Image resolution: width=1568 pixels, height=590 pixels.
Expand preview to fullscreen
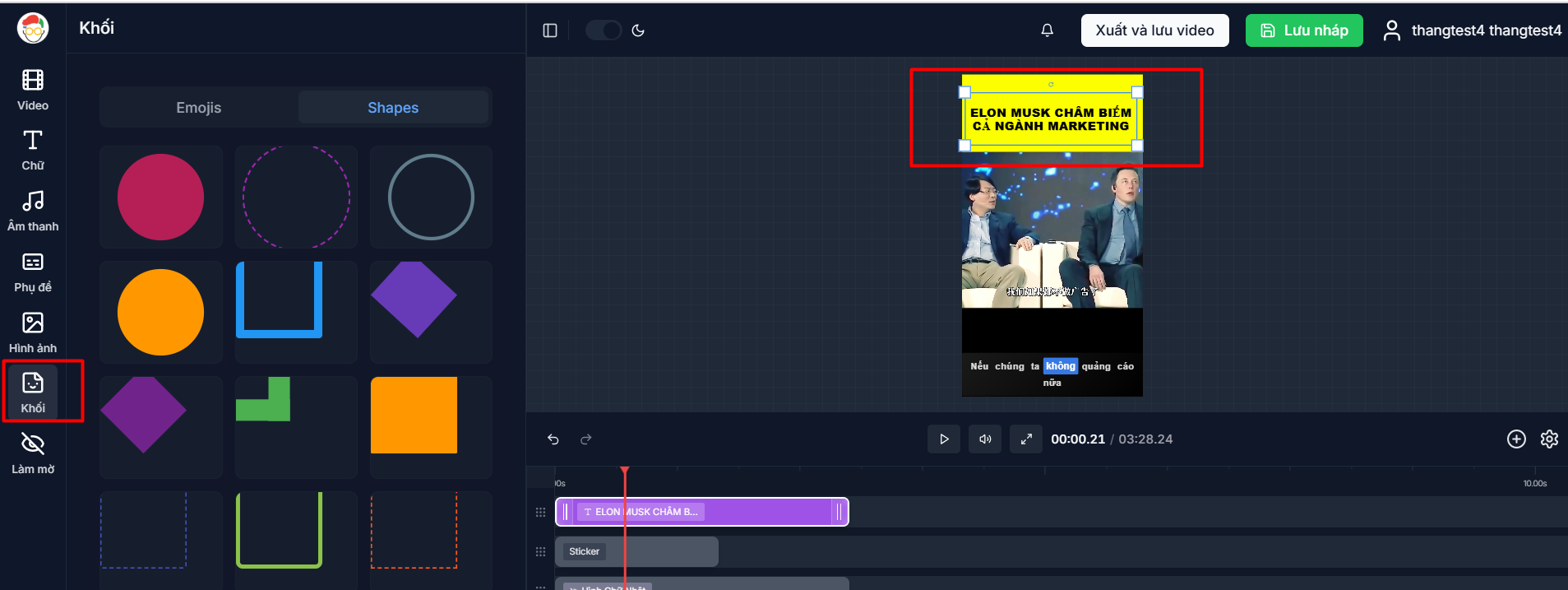pos(1026,439)
